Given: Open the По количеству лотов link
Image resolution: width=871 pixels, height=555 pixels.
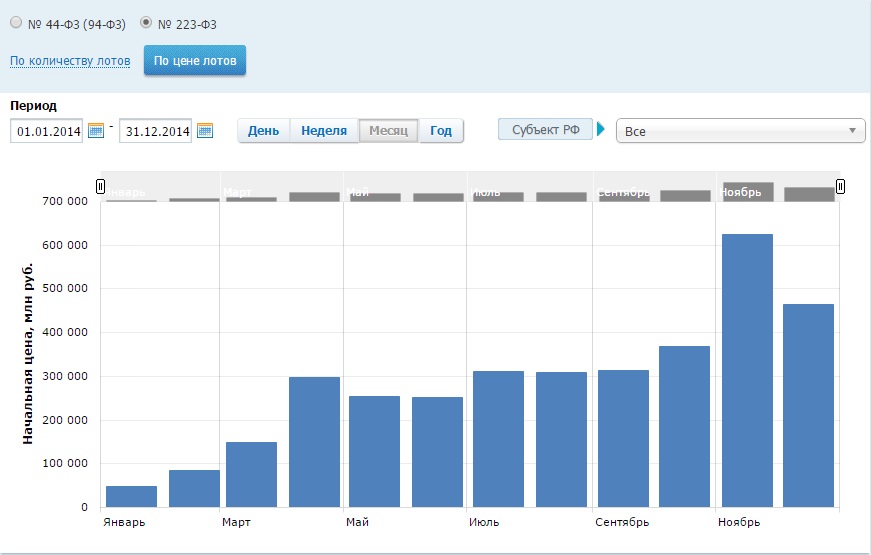Looking at the screenshot, I should [70, 61].
